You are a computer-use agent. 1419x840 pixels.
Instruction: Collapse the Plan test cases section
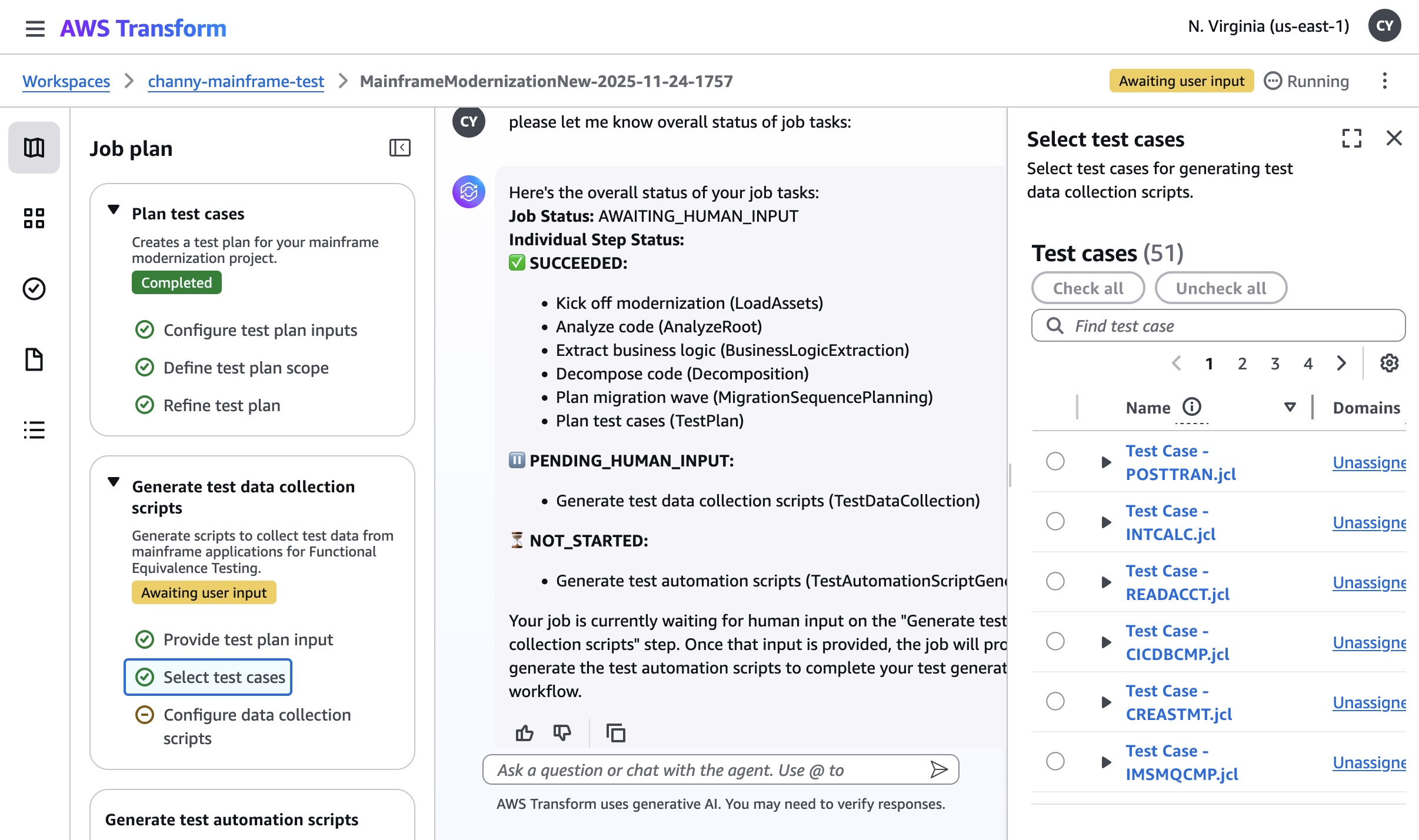(x=114, y=210)
